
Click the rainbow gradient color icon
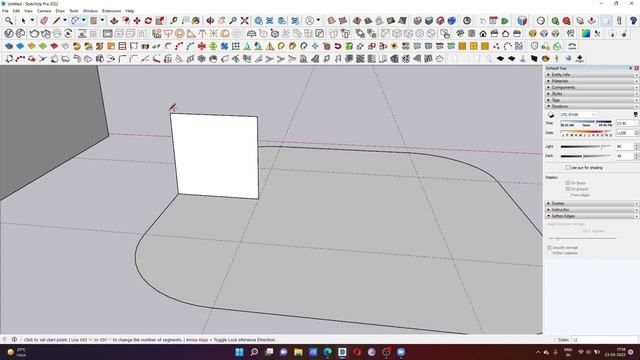click(x=586, y=33)
